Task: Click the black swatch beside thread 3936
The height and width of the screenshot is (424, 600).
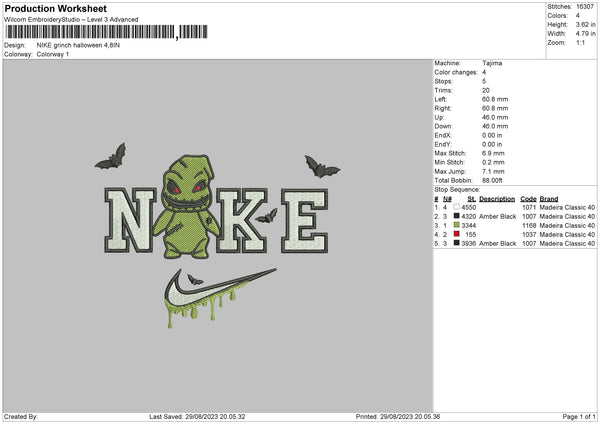Action: (457, 243)
